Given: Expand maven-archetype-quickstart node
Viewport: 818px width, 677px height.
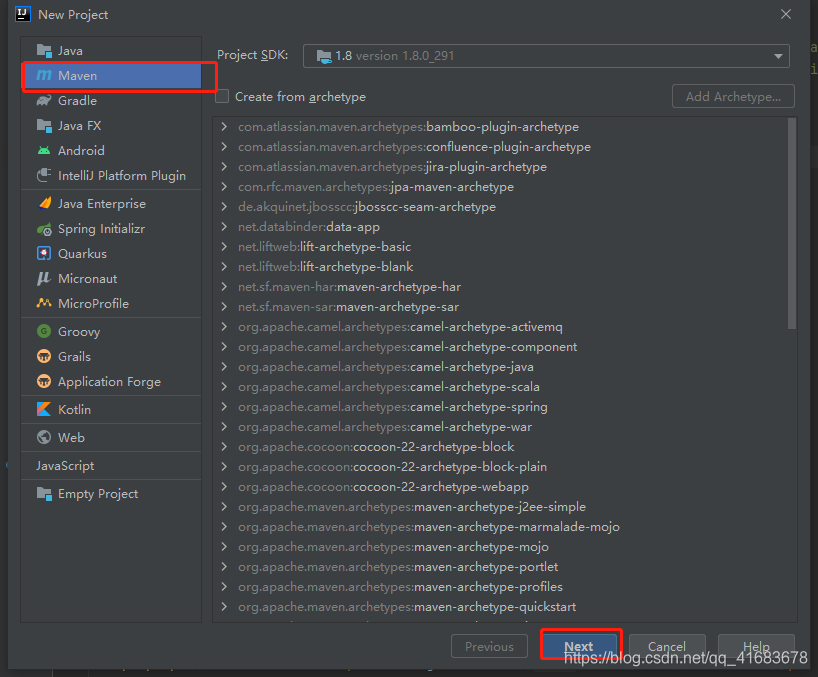Looking at the screenshot, I should click(x=224, y=607).
